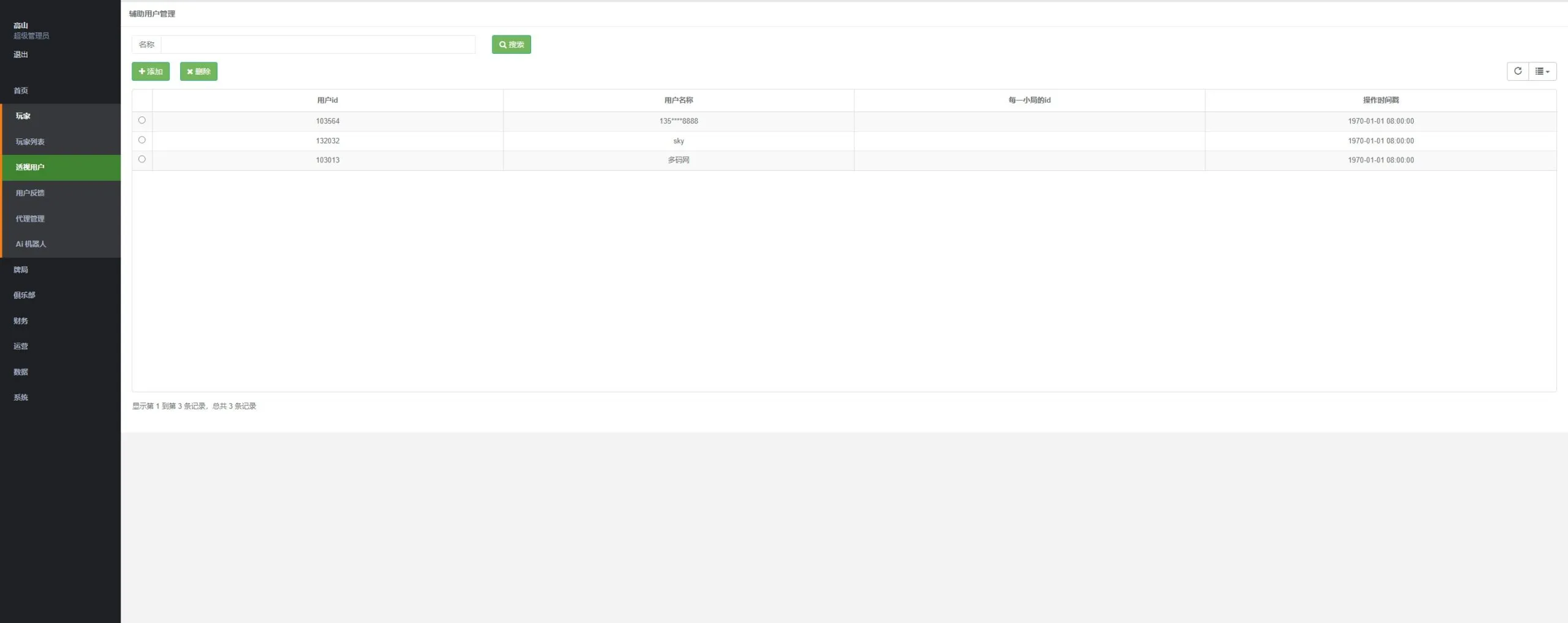
Task: Open 玩家列表 in the sidebar
Action: coord(61,142)
